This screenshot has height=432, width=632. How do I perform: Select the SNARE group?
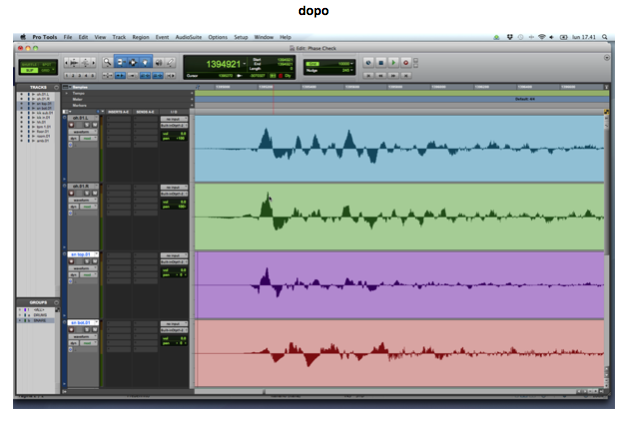click(40, 320)
